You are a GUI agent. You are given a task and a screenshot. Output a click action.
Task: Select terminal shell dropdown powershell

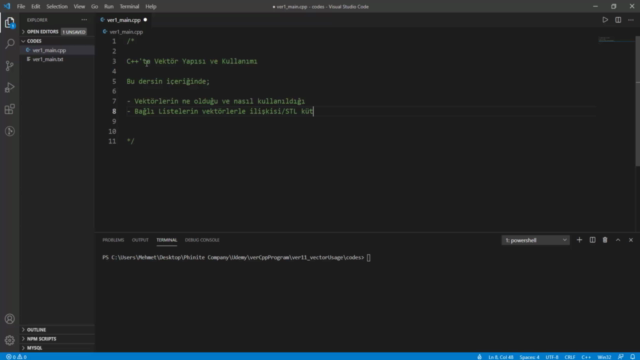click(x=535, y=240)
